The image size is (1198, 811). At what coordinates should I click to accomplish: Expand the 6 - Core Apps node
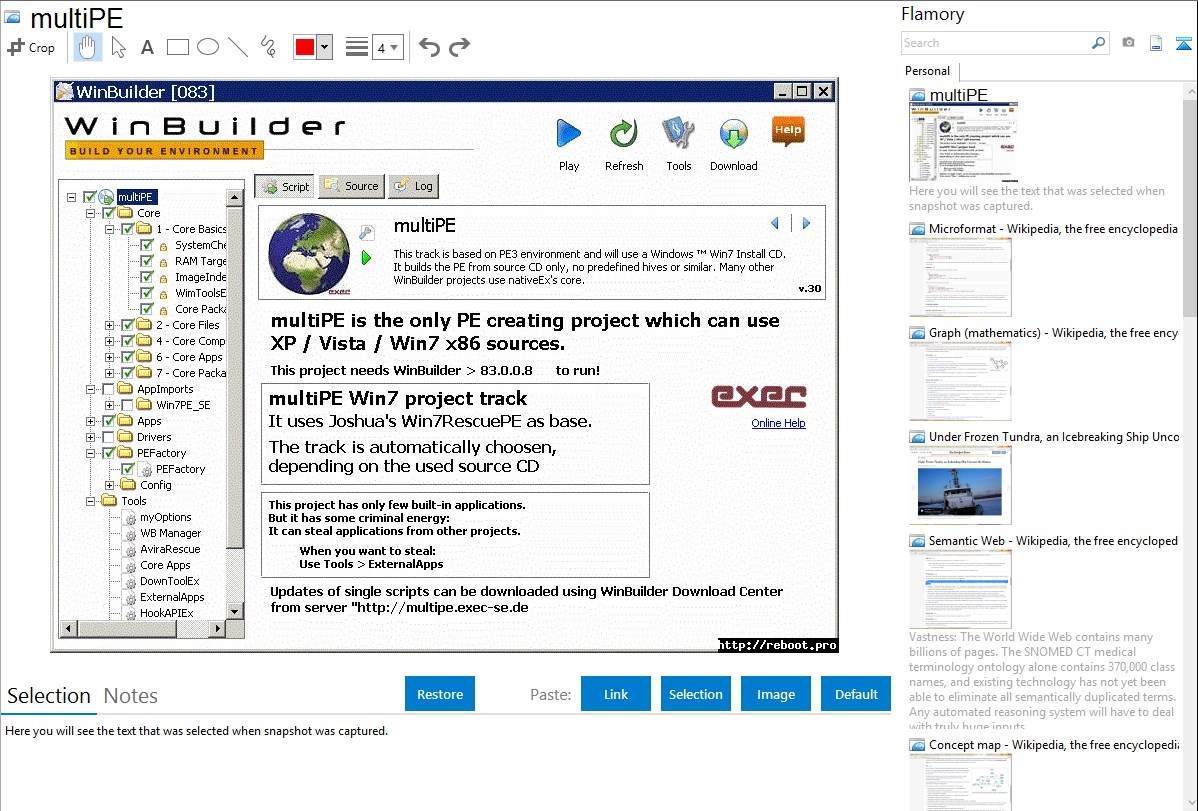tap(109, 358)
